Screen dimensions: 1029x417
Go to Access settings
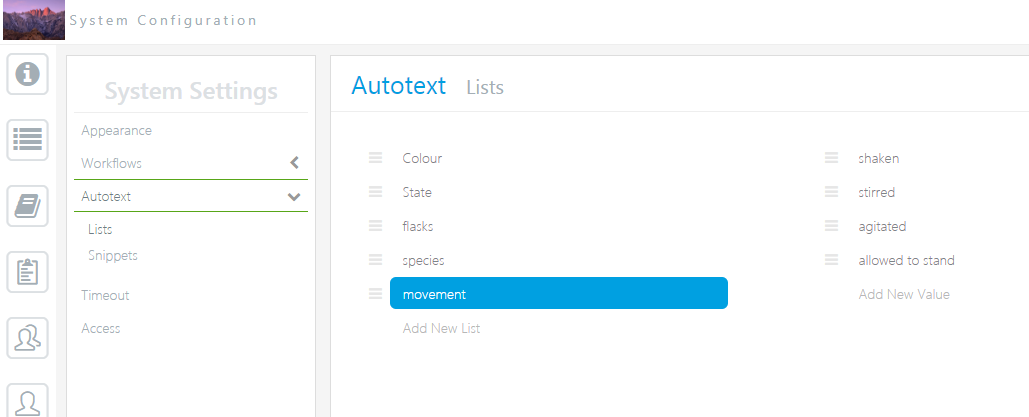[x=101, y=328]
